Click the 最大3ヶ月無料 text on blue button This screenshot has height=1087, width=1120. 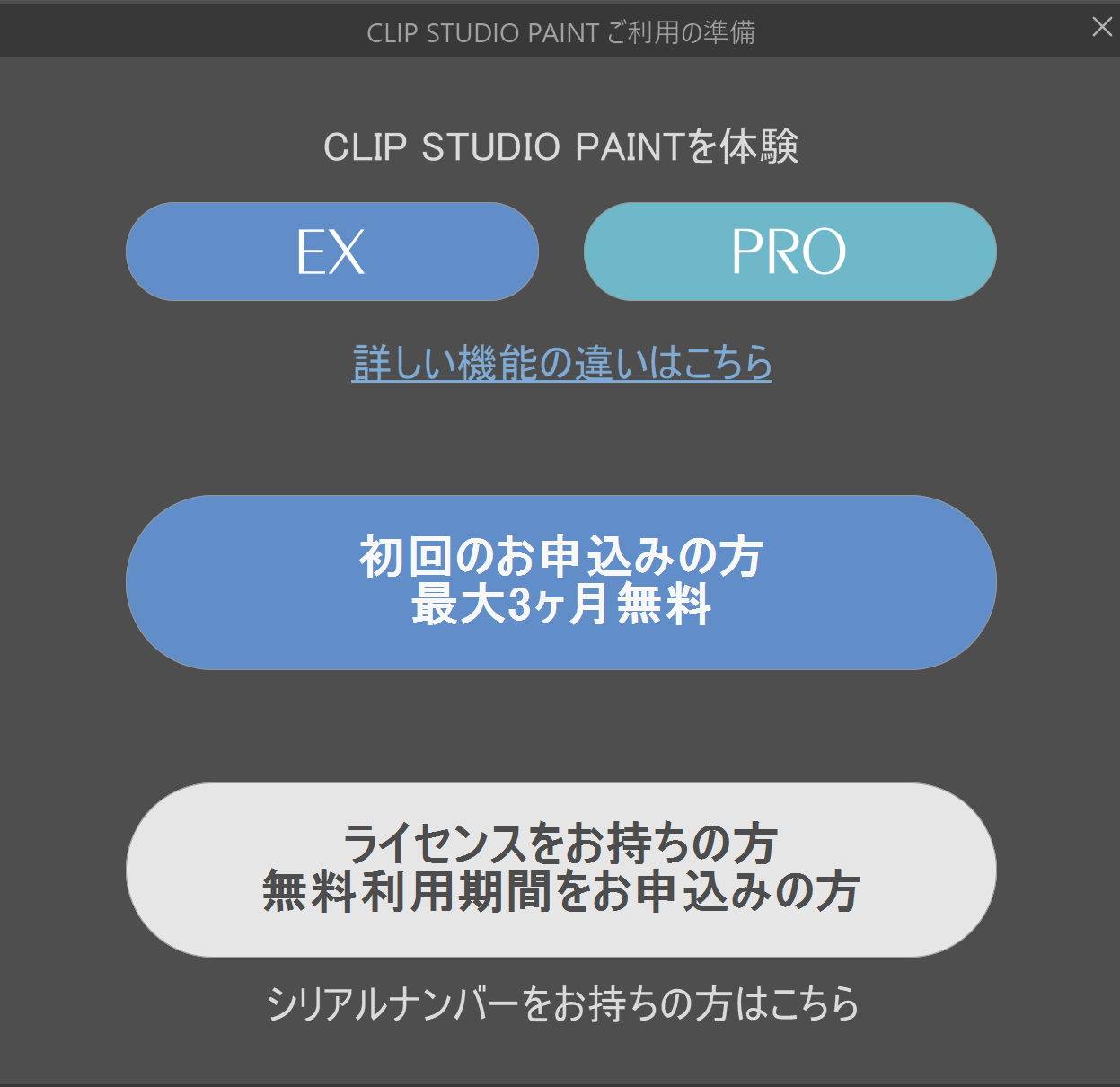point(561,605)
